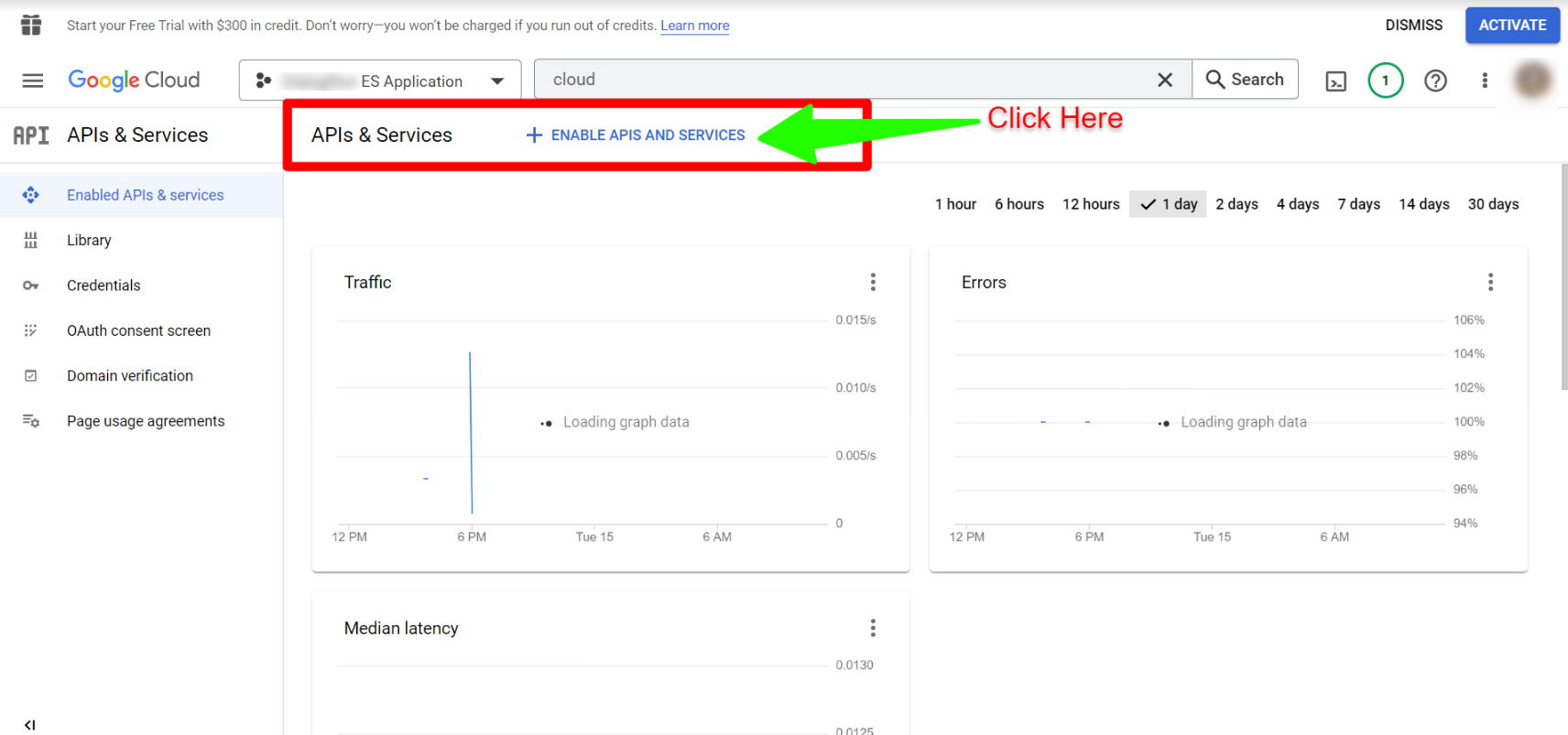This screenshot has height=735, width=1568.
Task: Click the Learn more link
Action: coord(694,26)
